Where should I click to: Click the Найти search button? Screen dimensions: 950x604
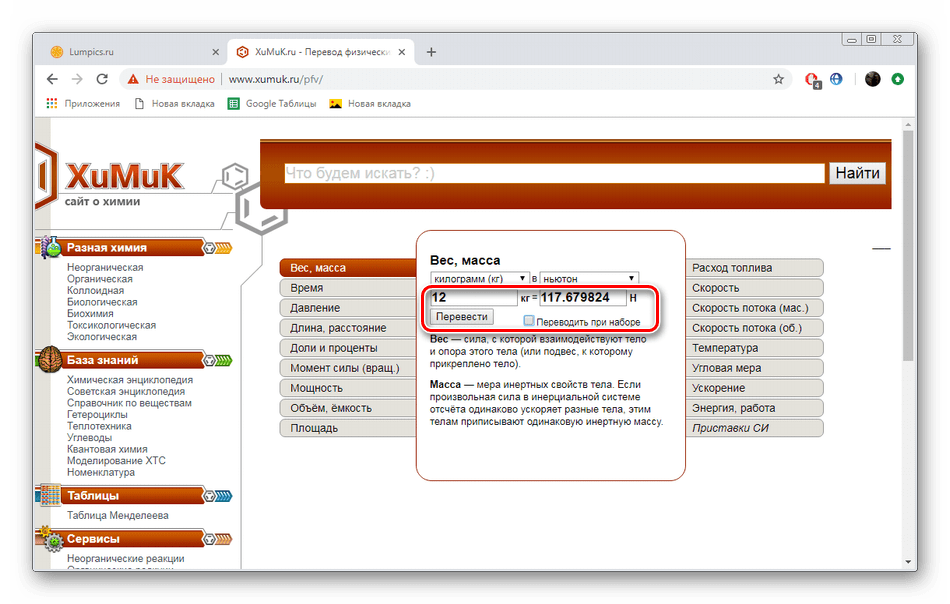(857, 173)
